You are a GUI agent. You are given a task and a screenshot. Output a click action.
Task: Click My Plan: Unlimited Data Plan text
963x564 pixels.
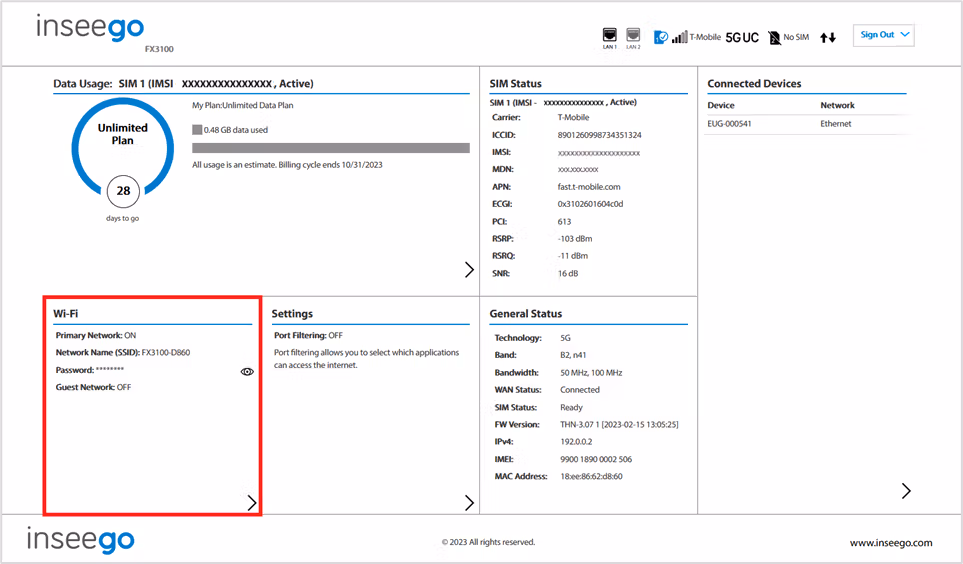click(243, 106)
